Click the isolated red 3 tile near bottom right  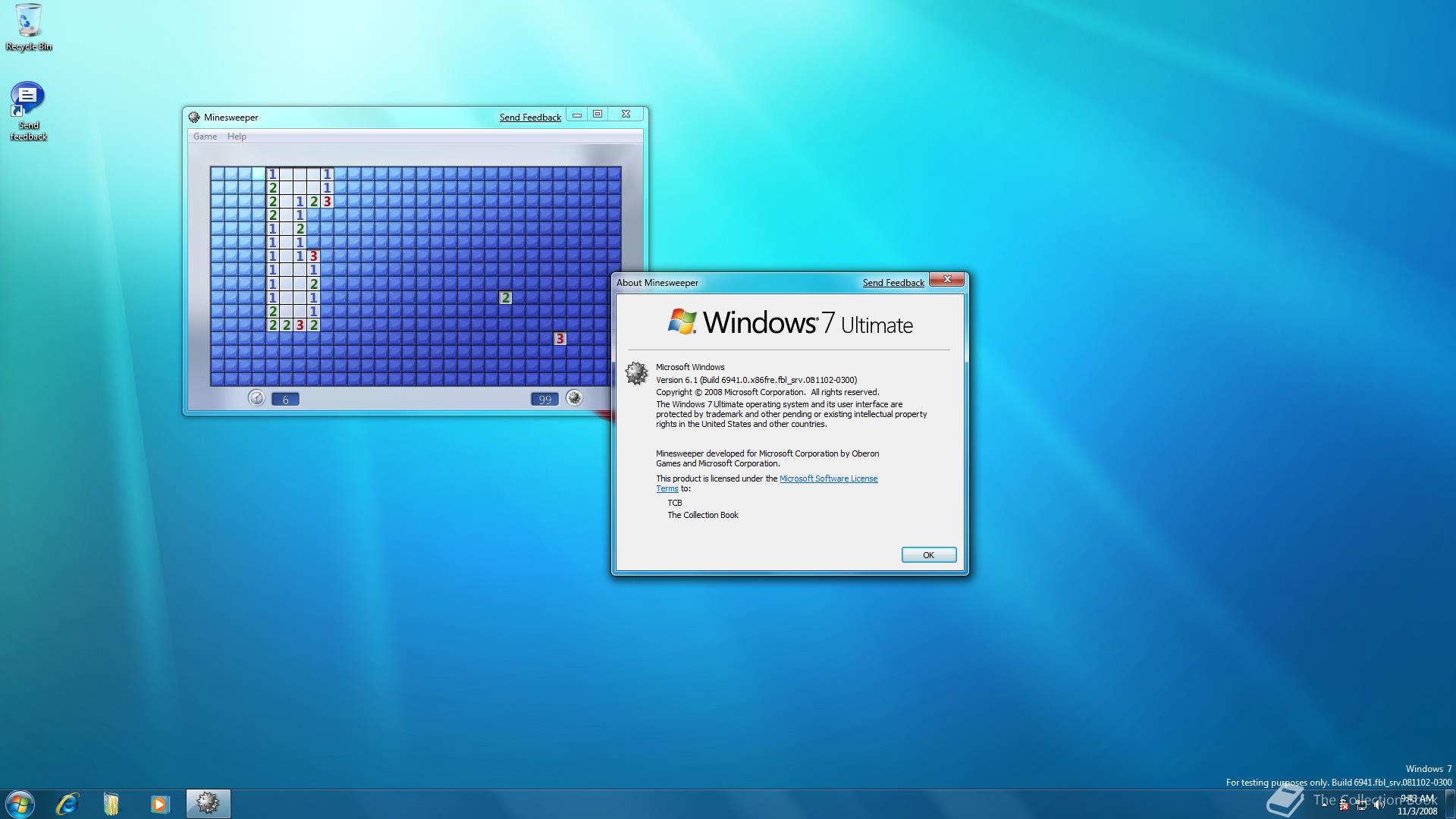click(x=560, y=339)
